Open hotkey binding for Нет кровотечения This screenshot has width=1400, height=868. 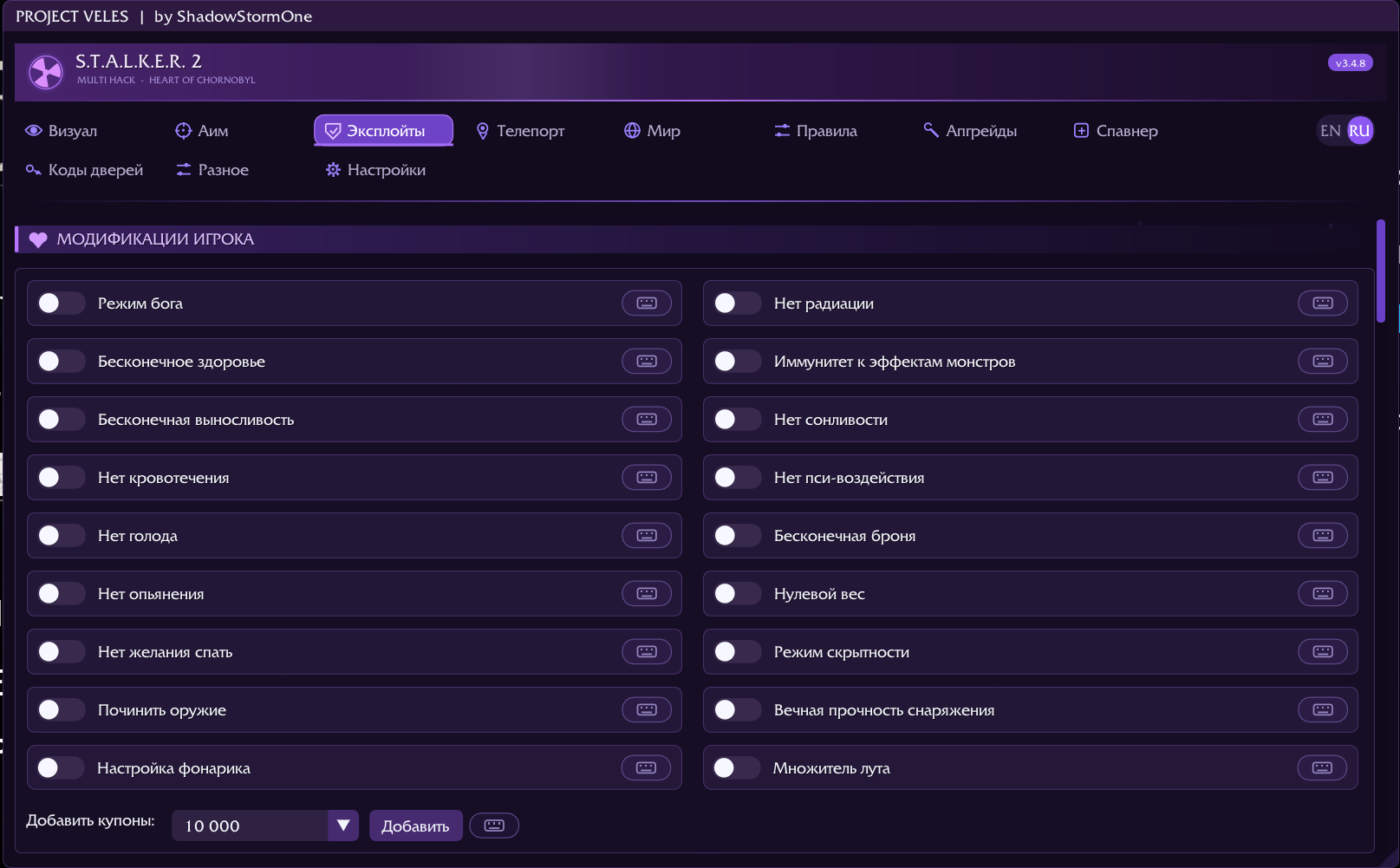pyautogui.click(x=647, y=477)
